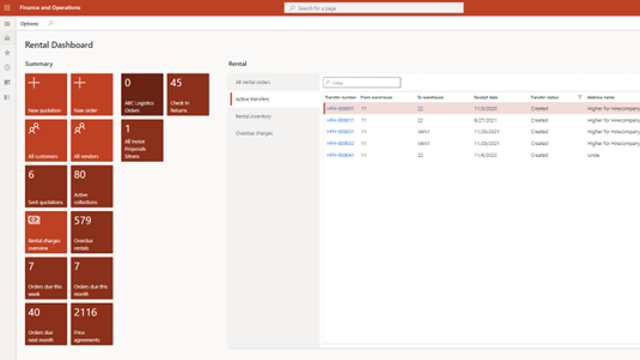This screenshot has height=360, width=640.
Task: Click Created status in 11/5/2020 row
Action: pyautogui.click(x=539, y=109)
